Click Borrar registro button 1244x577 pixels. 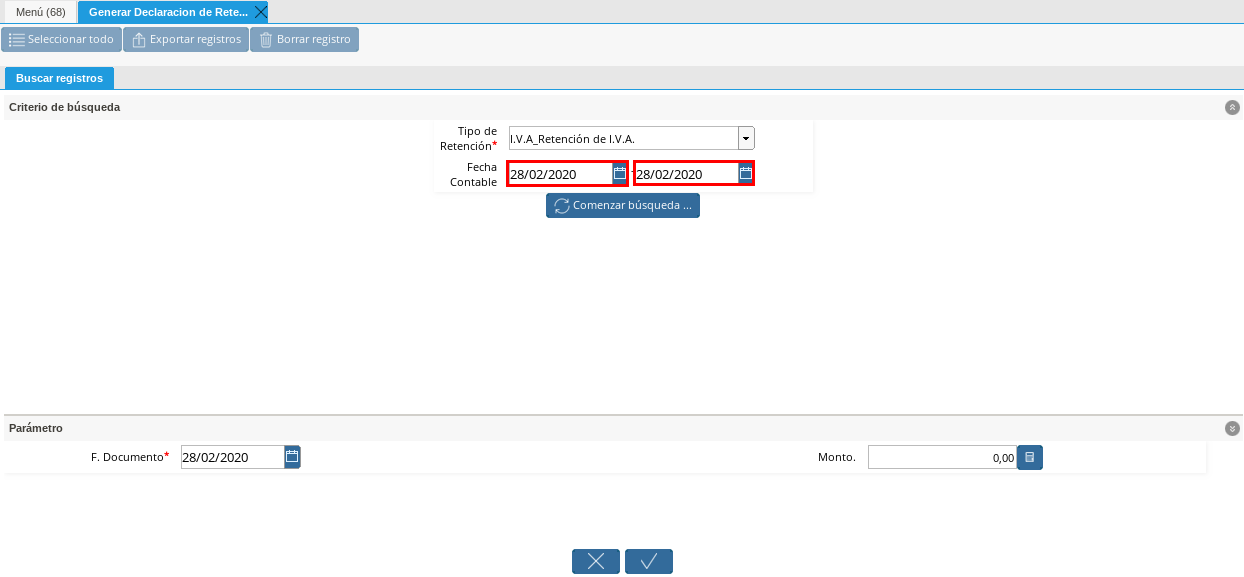point(304,40)
